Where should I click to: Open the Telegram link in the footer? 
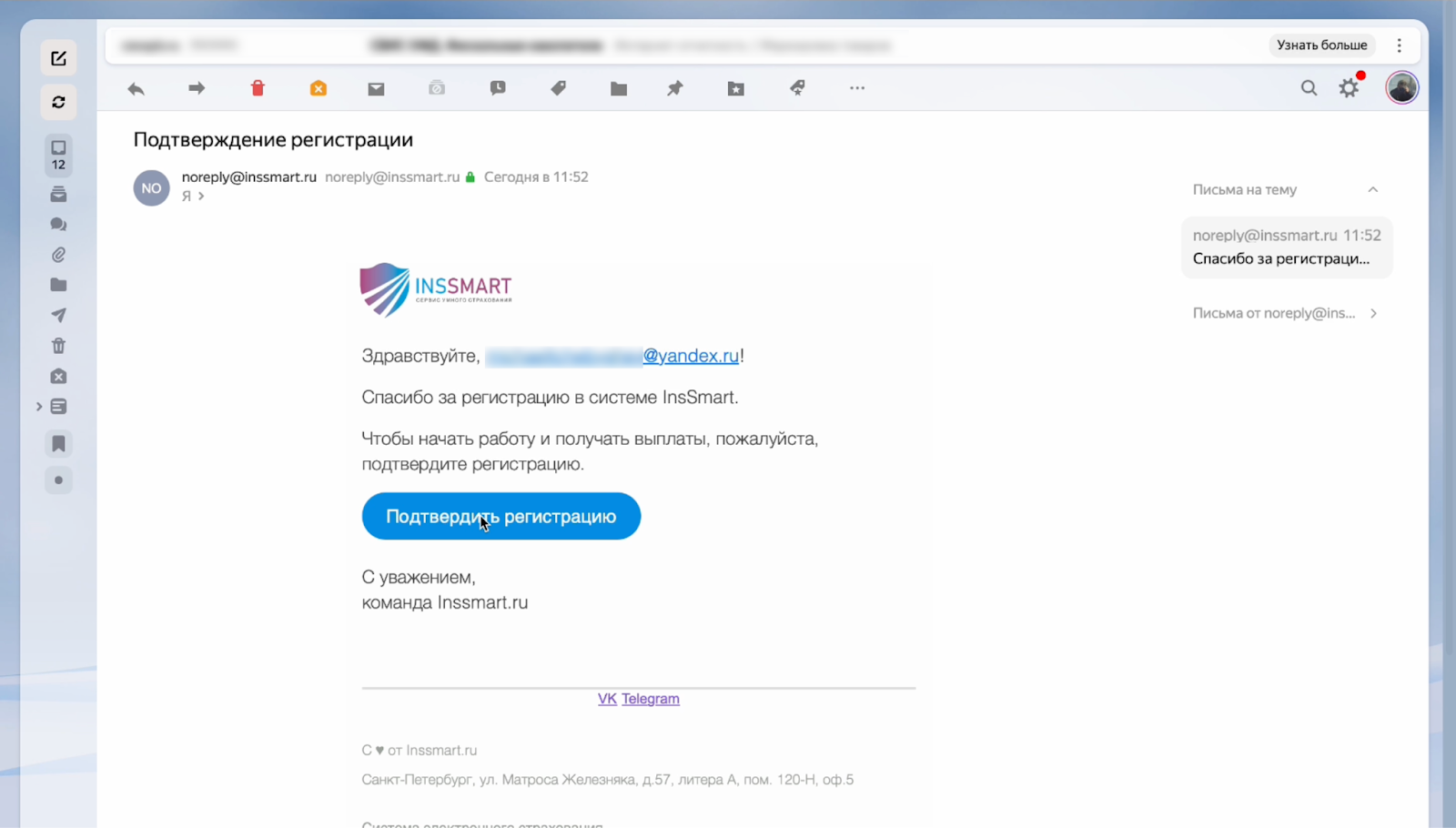click(651, 699)
